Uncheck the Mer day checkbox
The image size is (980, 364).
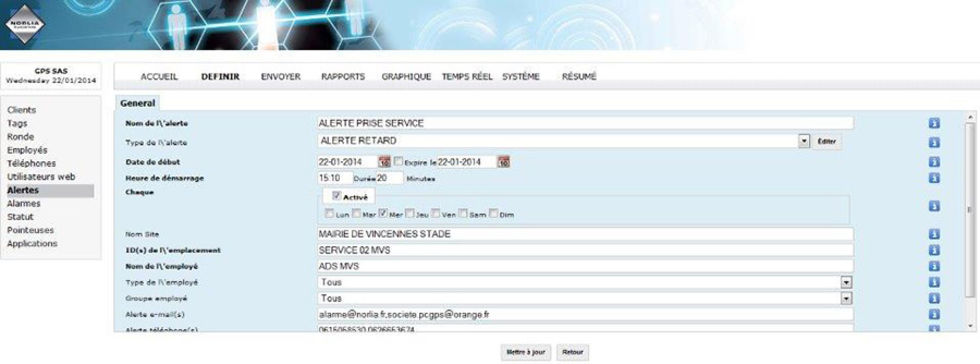383,214
